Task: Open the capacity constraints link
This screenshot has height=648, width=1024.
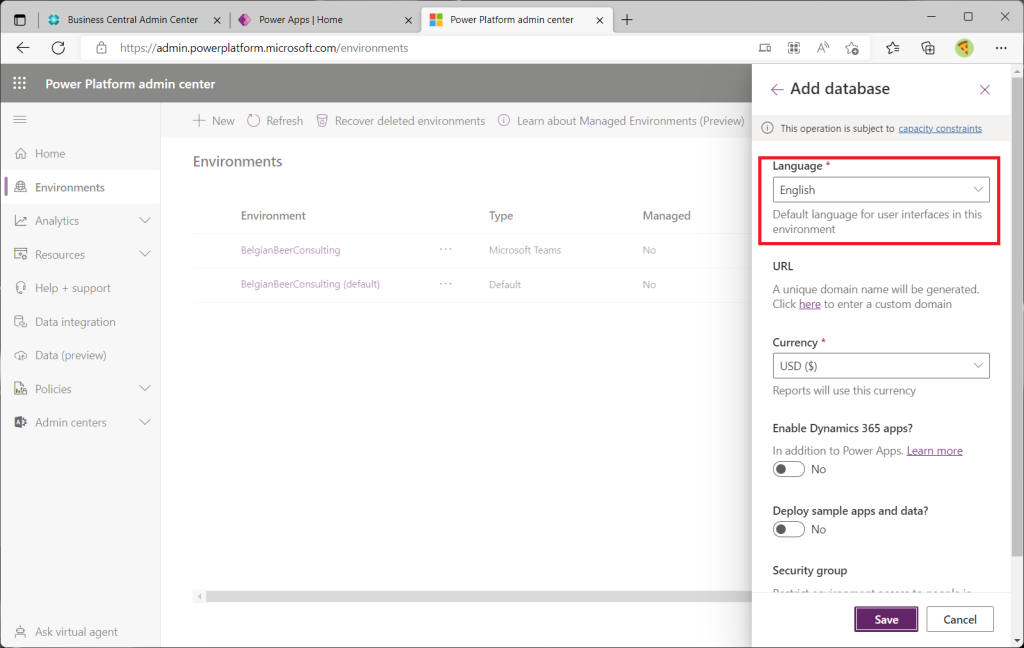Action: 940,129
